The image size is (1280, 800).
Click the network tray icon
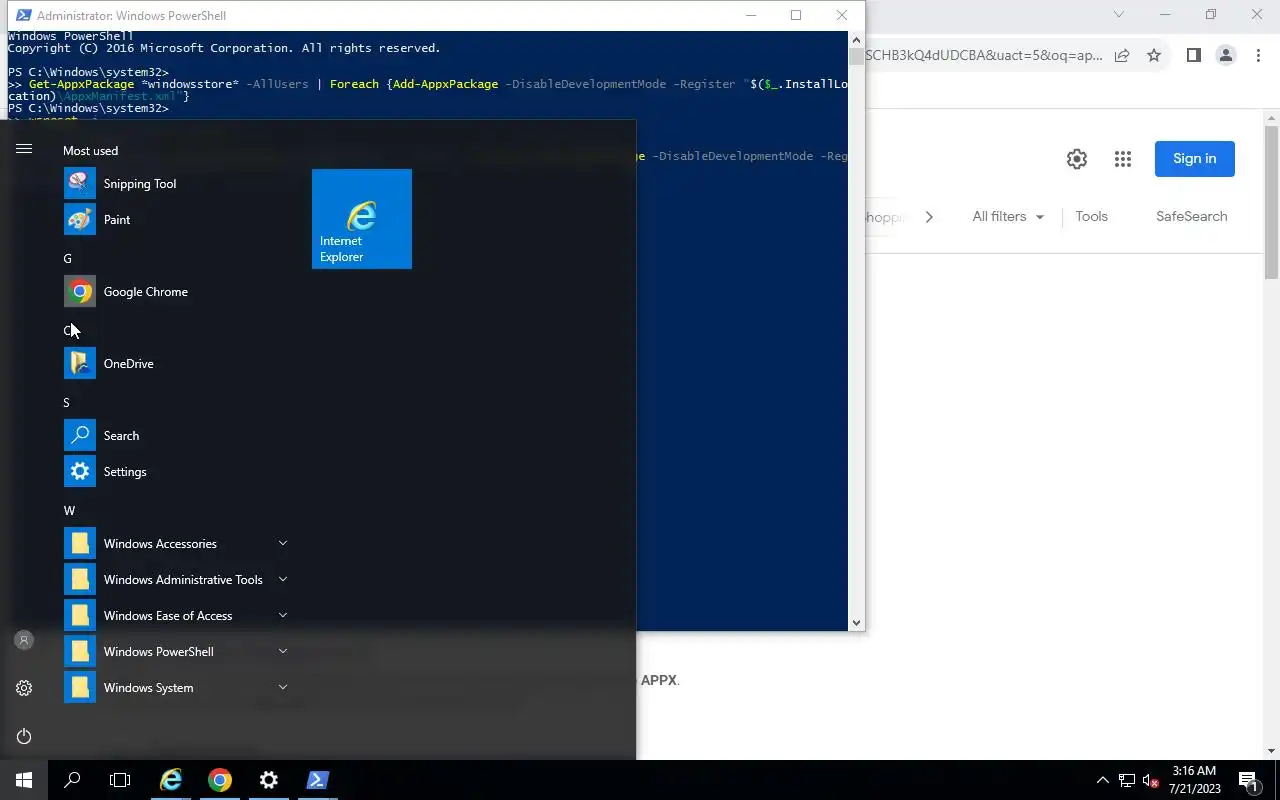[1127, 780]
